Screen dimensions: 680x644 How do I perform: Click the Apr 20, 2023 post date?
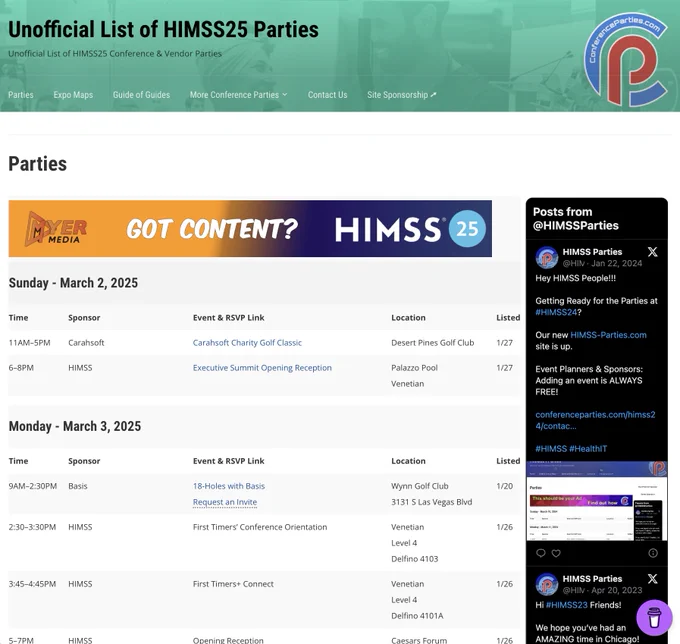click(617, 590)
